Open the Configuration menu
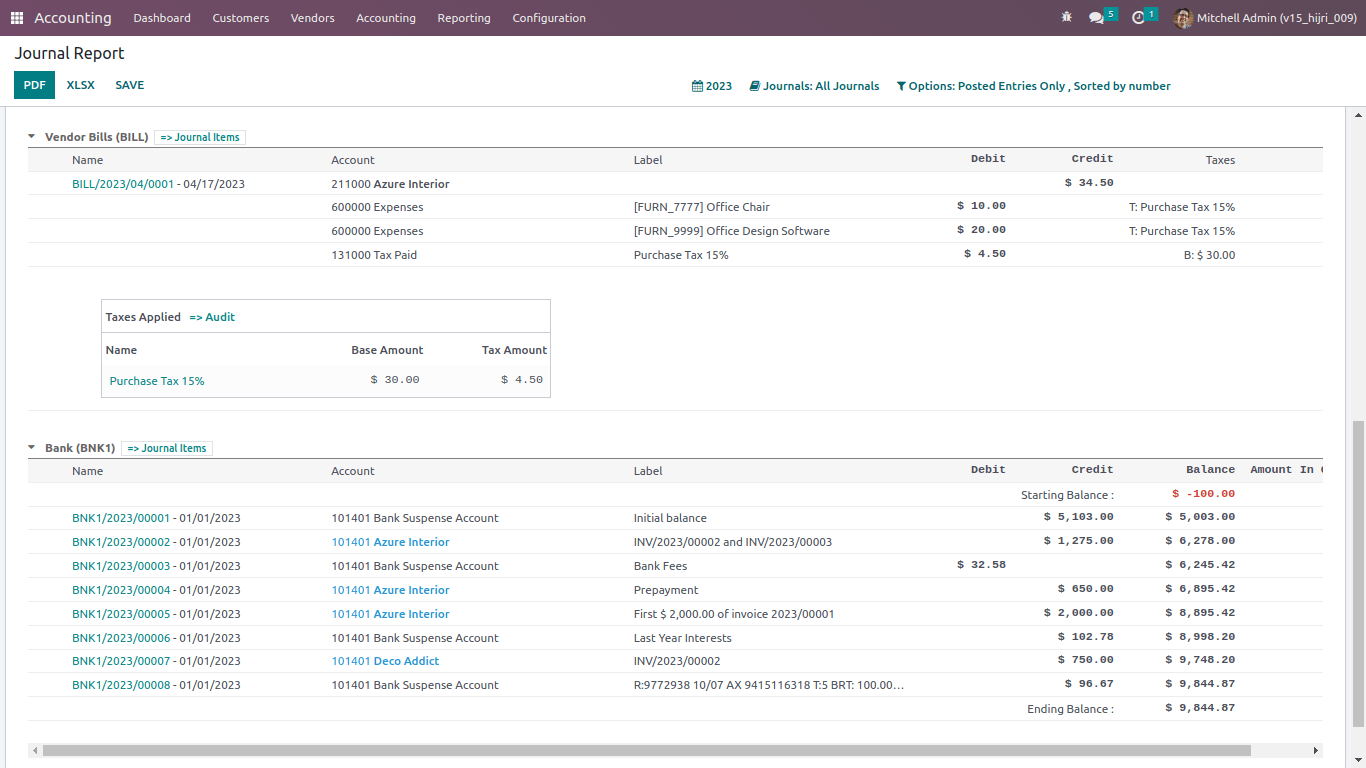Viewport: 1366px width, 768px height. pyautogui.click(x=549, y=18)
